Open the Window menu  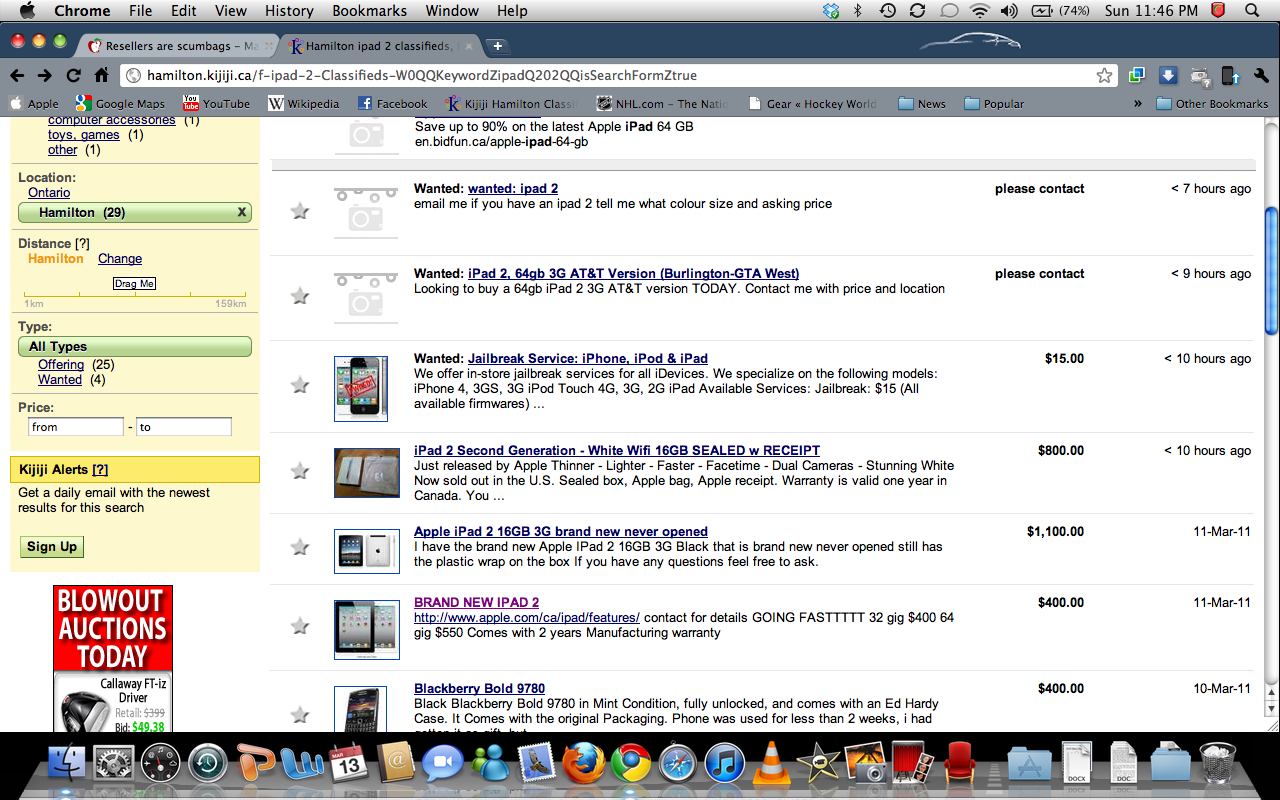point(452,11)
